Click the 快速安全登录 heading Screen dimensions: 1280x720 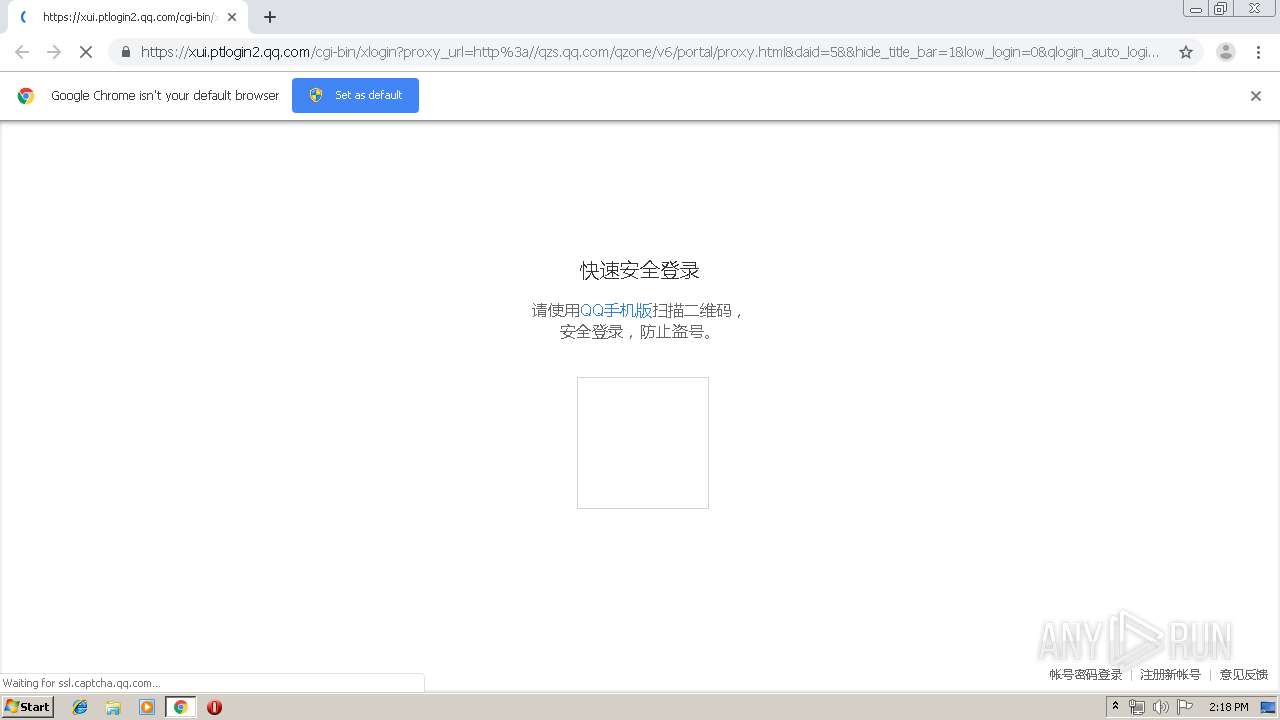point(640,270)
